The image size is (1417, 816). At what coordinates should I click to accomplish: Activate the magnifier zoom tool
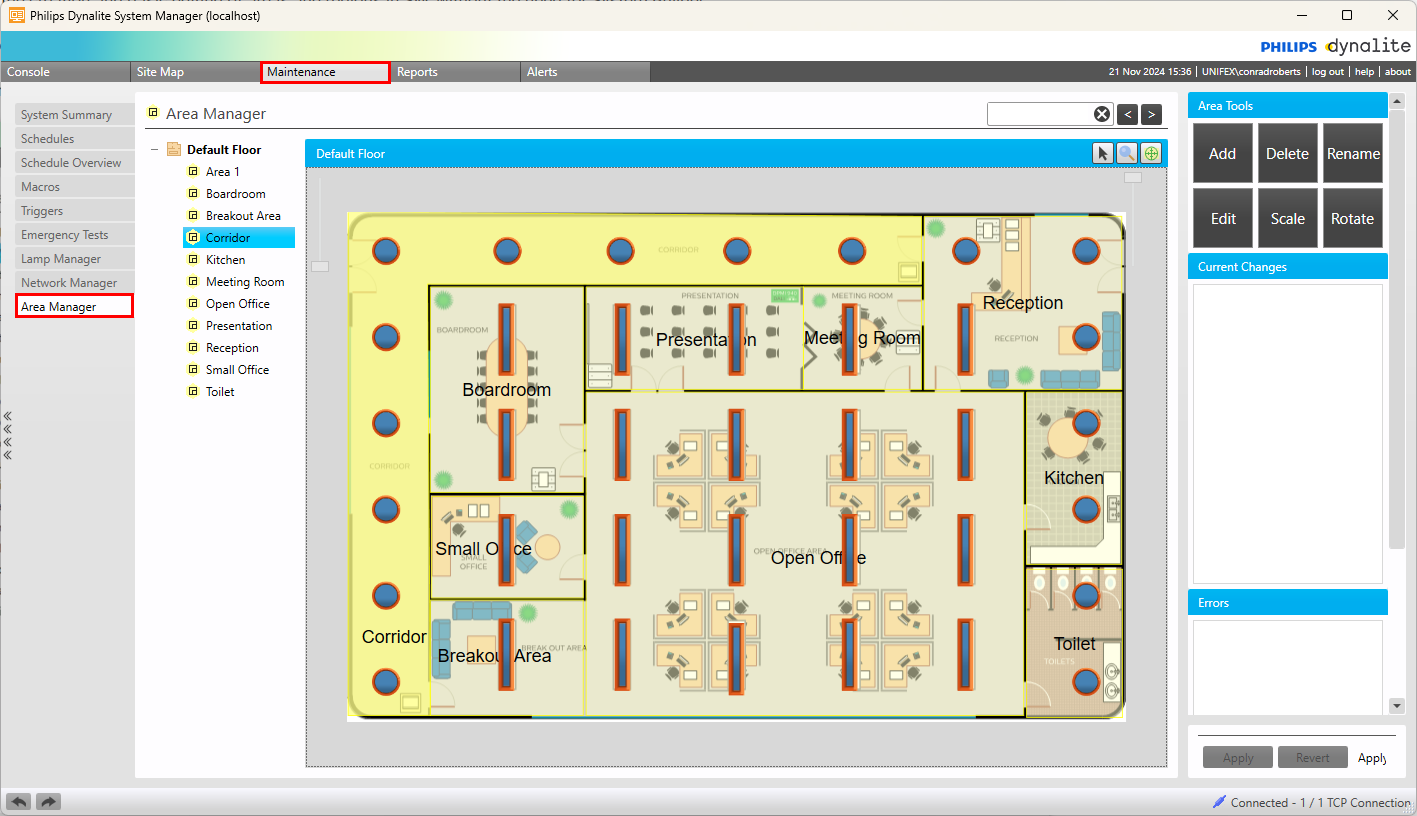pos(1127,153)
